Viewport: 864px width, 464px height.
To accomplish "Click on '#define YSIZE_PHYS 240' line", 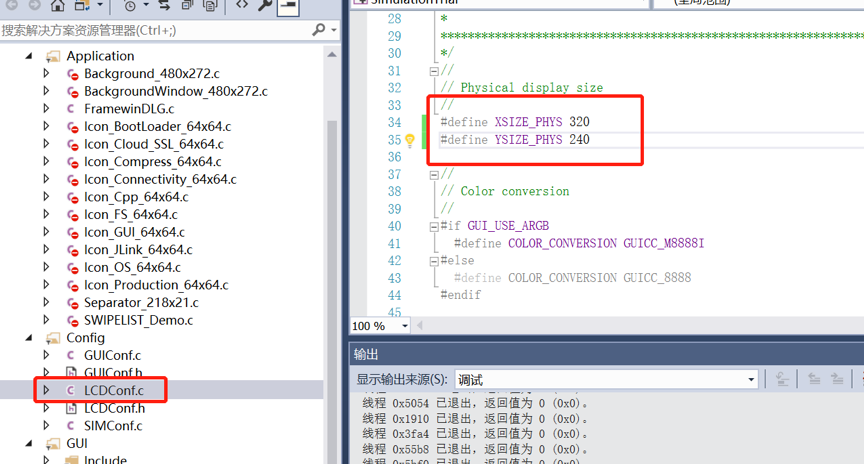I will (x=515, y=140).
